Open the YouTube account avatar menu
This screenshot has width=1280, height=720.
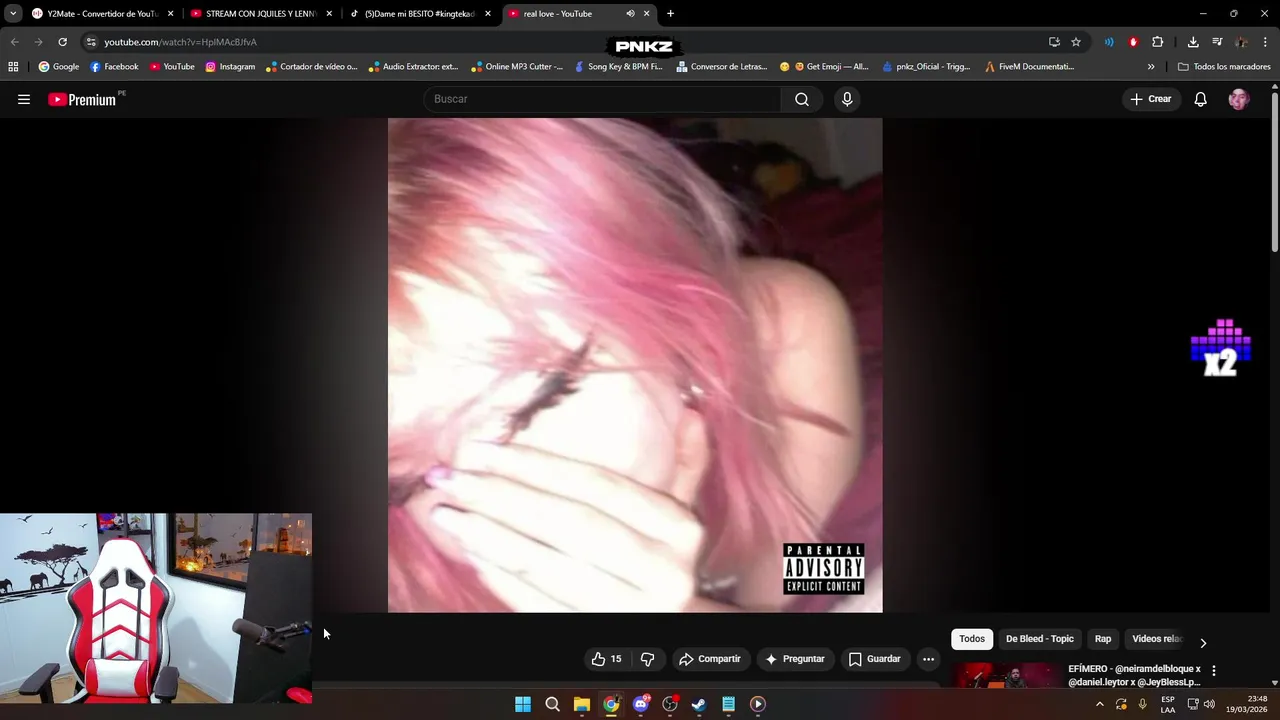tap(1239, 99)
